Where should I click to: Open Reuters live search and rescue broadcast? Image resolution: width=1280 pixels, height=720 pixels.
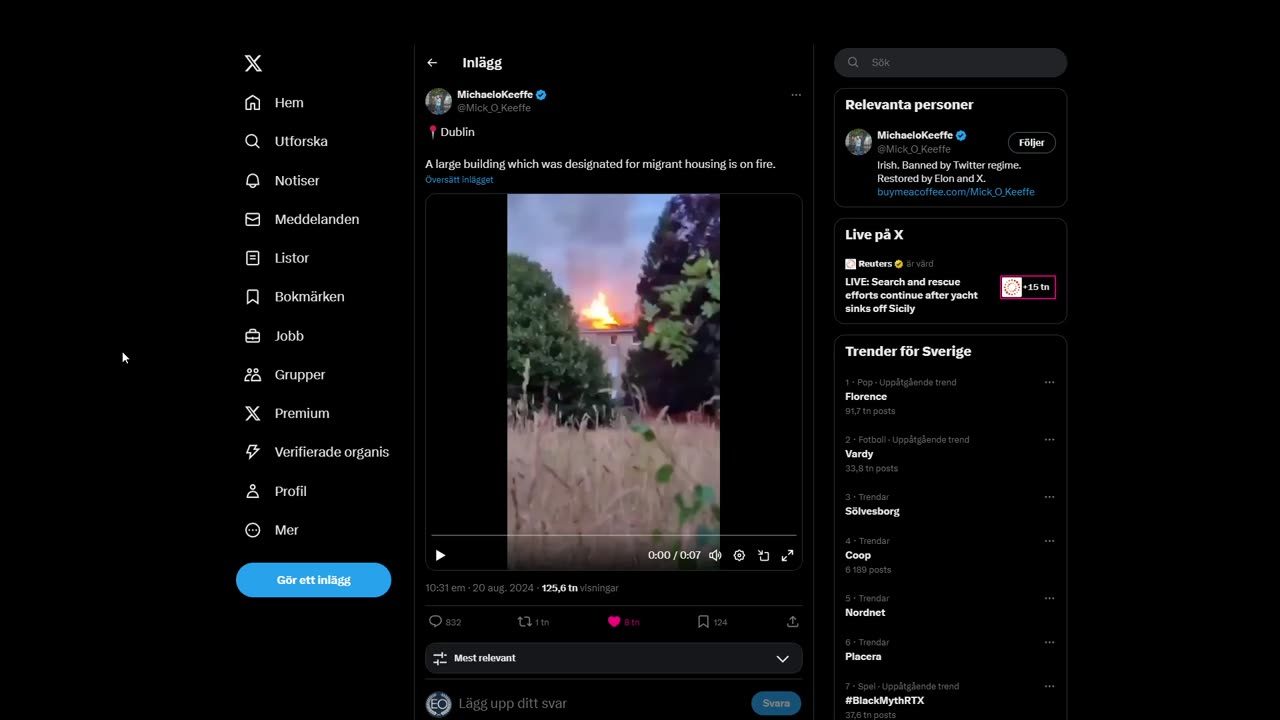point(911,295)
